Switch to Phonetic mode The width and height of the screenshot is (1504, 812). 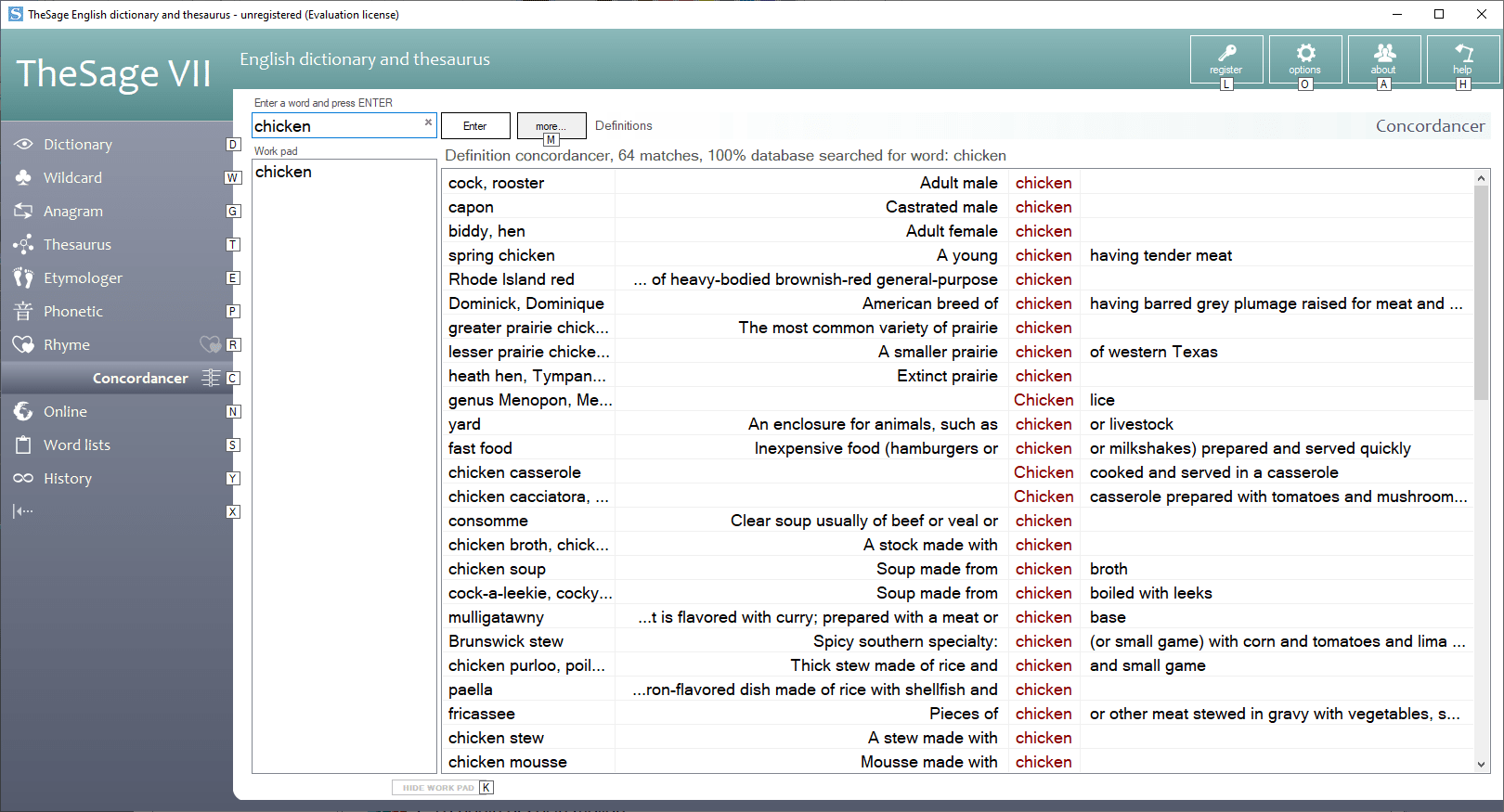[73, 311]
